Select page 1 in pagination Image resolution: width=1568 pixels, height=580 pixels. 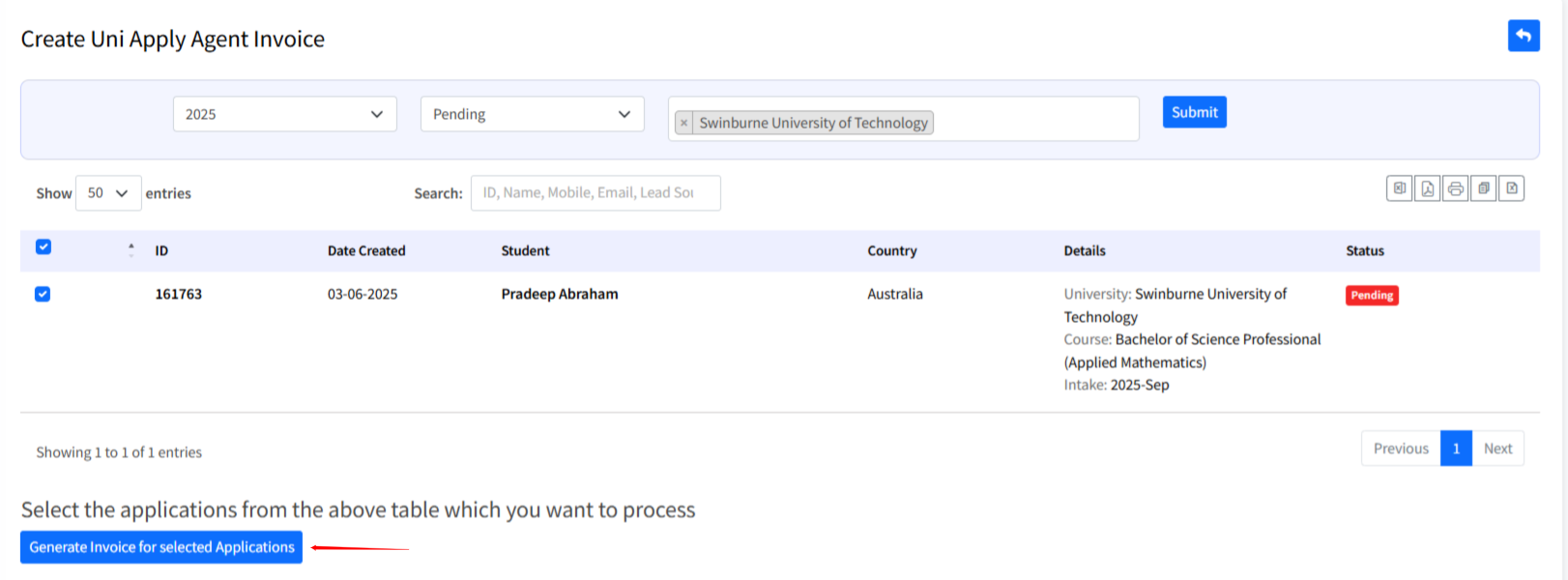coord(1456,449)
